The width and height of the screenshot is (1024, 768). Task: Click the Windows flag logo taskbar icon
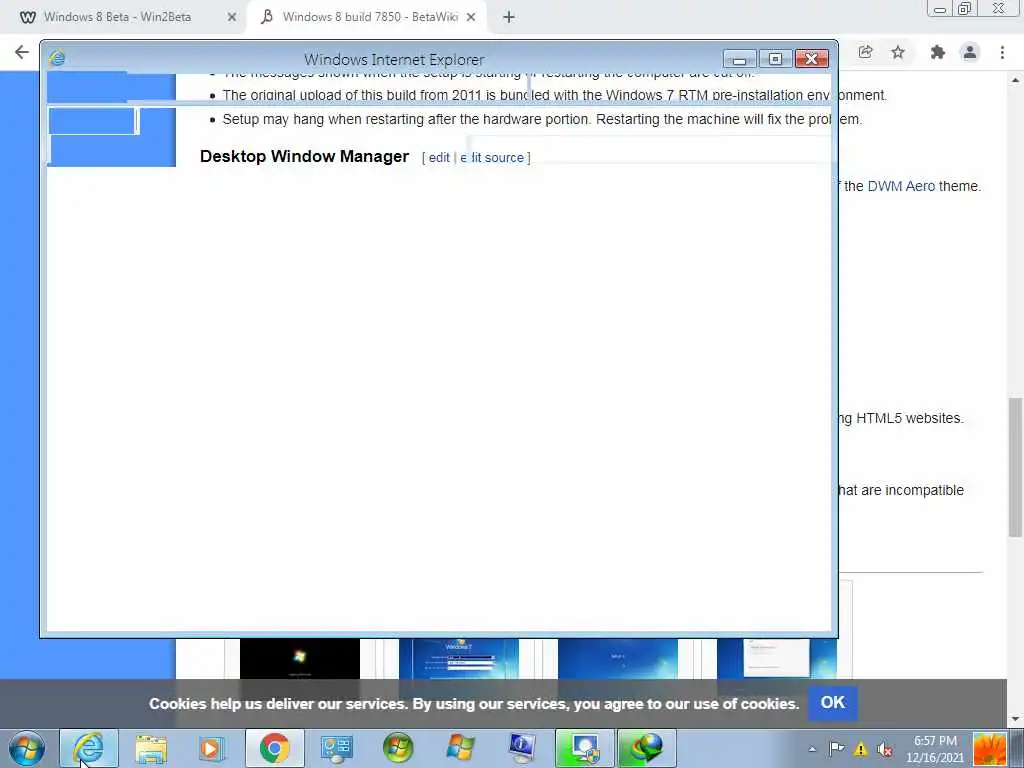coord(460,748)
